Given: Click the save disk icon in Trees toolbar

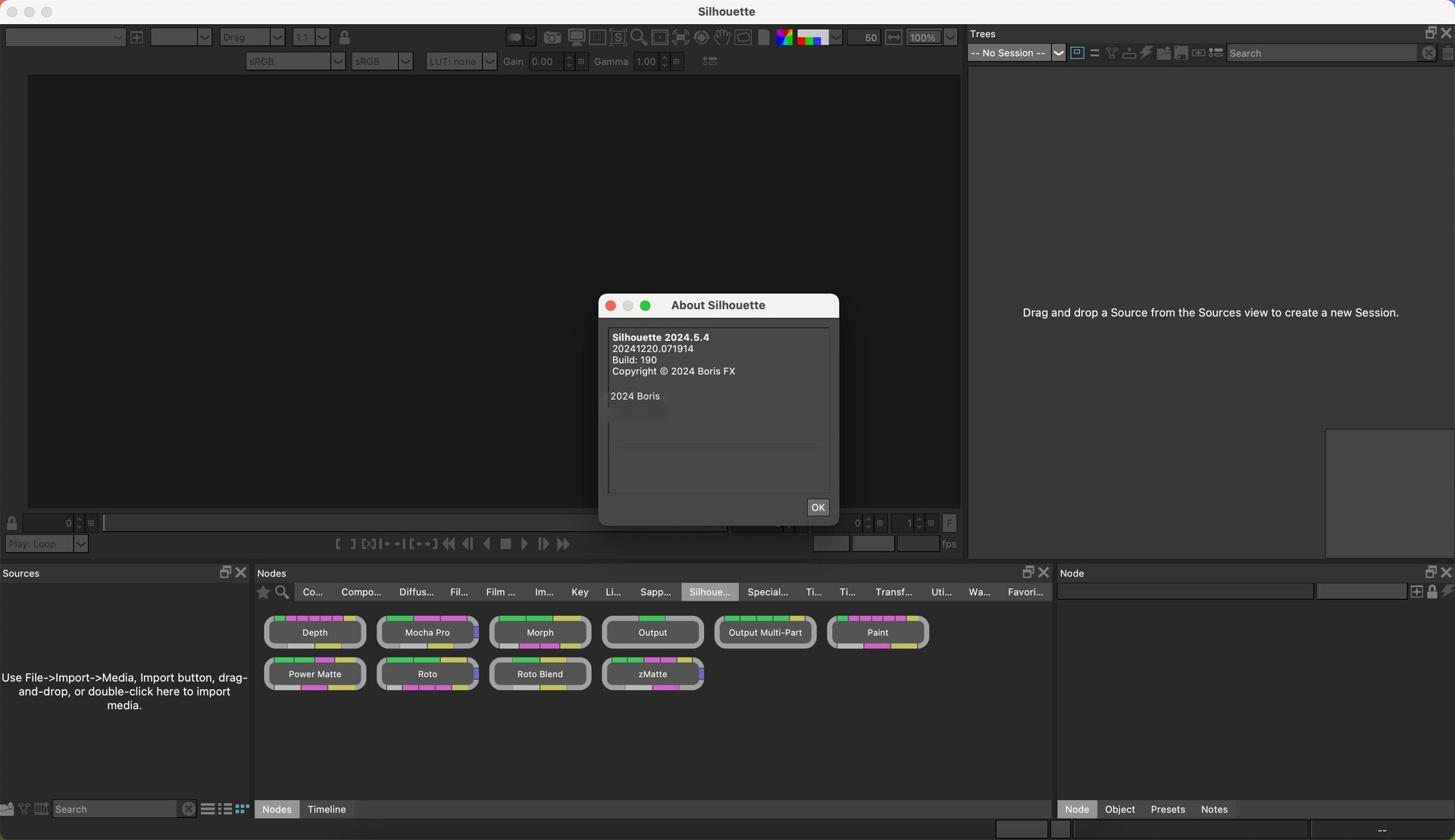Looking at the screenshot, I should 1181,53.
